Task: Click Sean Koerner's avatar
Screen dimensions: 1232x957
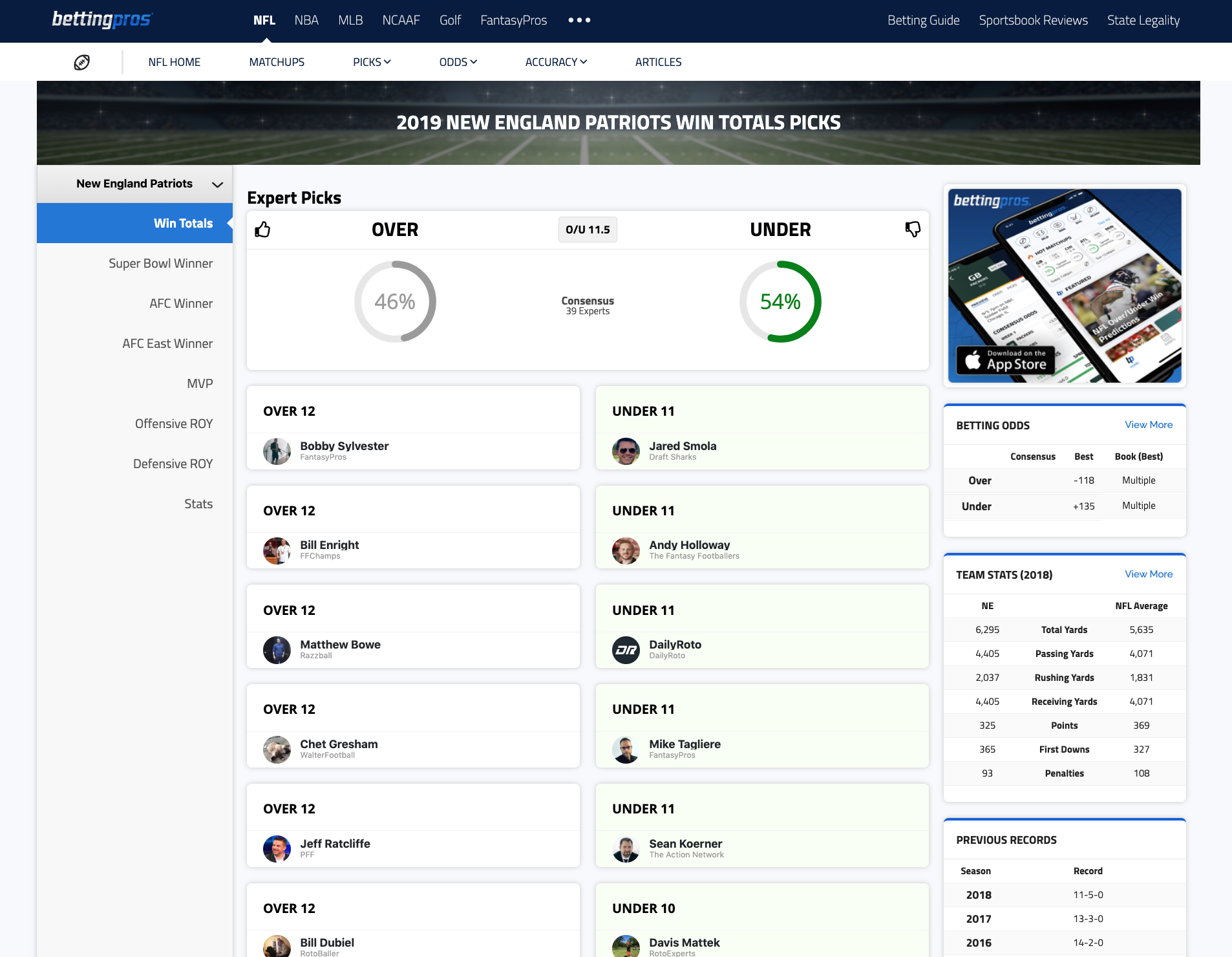Action: point(626,850)
